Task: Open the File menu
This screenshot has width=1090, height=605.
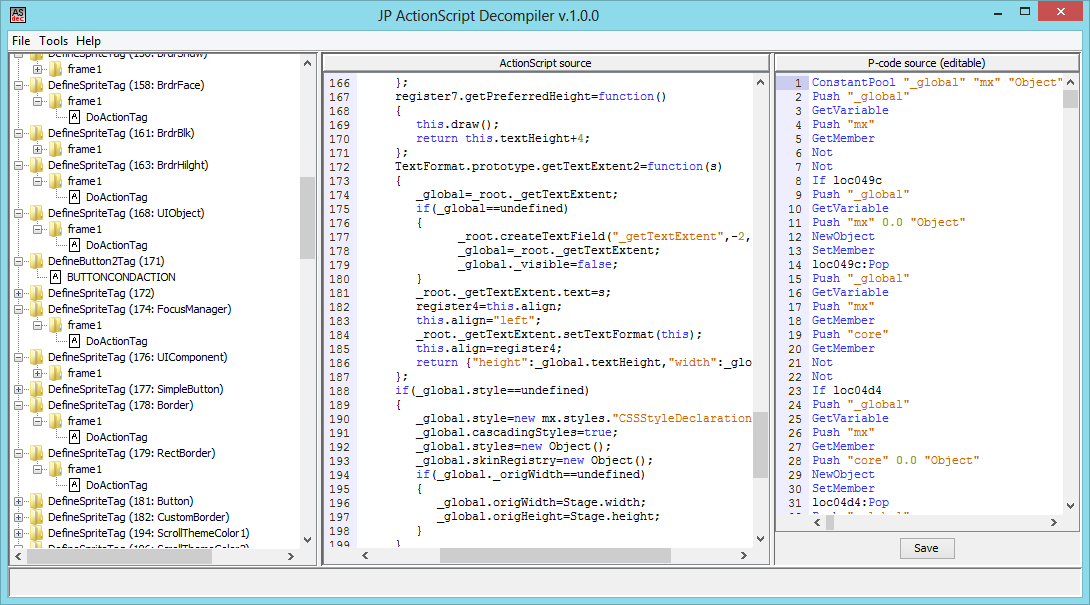Action: 21,41
